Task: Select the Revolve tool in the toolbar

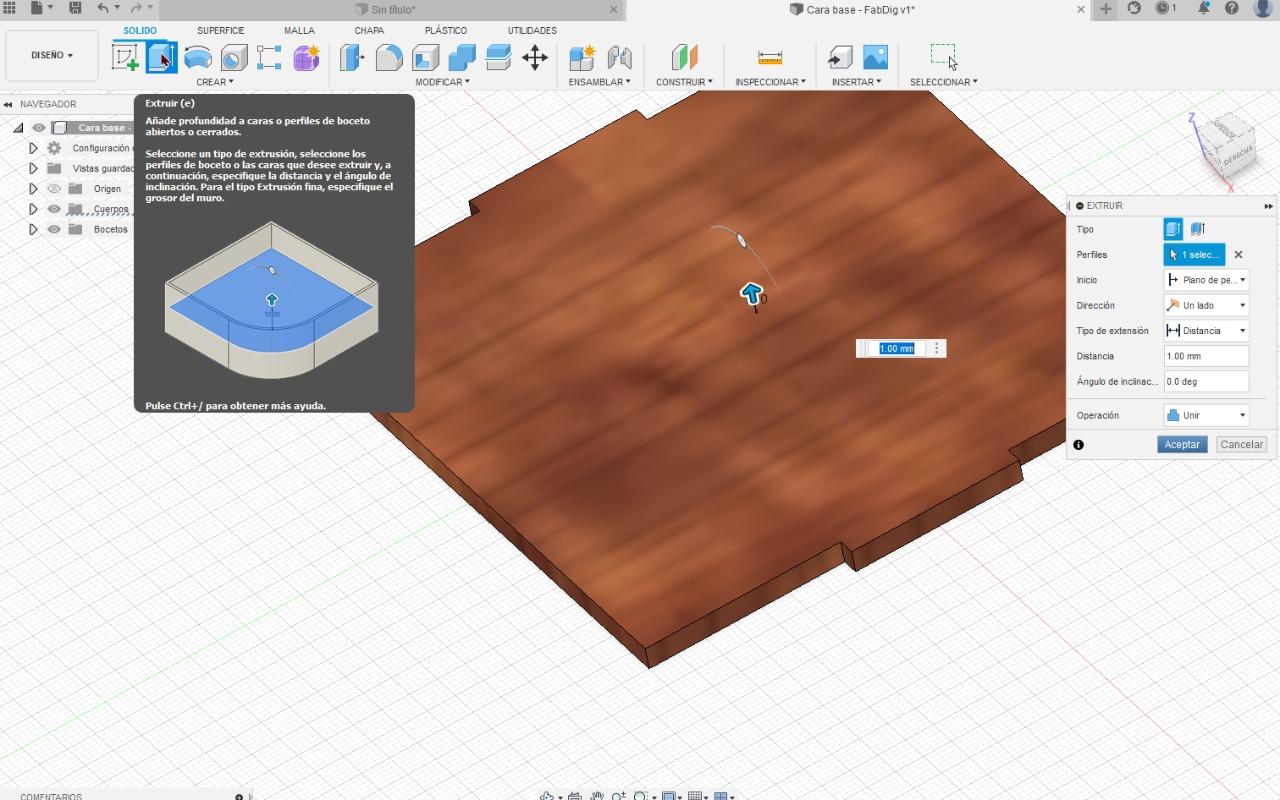Action: coord(198,57)
